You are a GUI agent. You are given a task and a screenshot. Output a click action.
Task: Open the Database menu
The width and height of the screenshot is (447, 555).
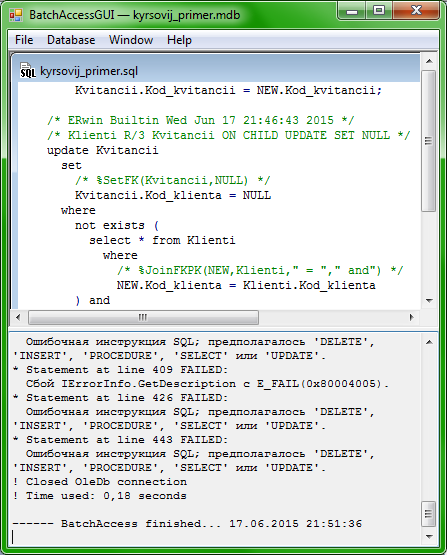pyautogui.click(x=71, y=40)
